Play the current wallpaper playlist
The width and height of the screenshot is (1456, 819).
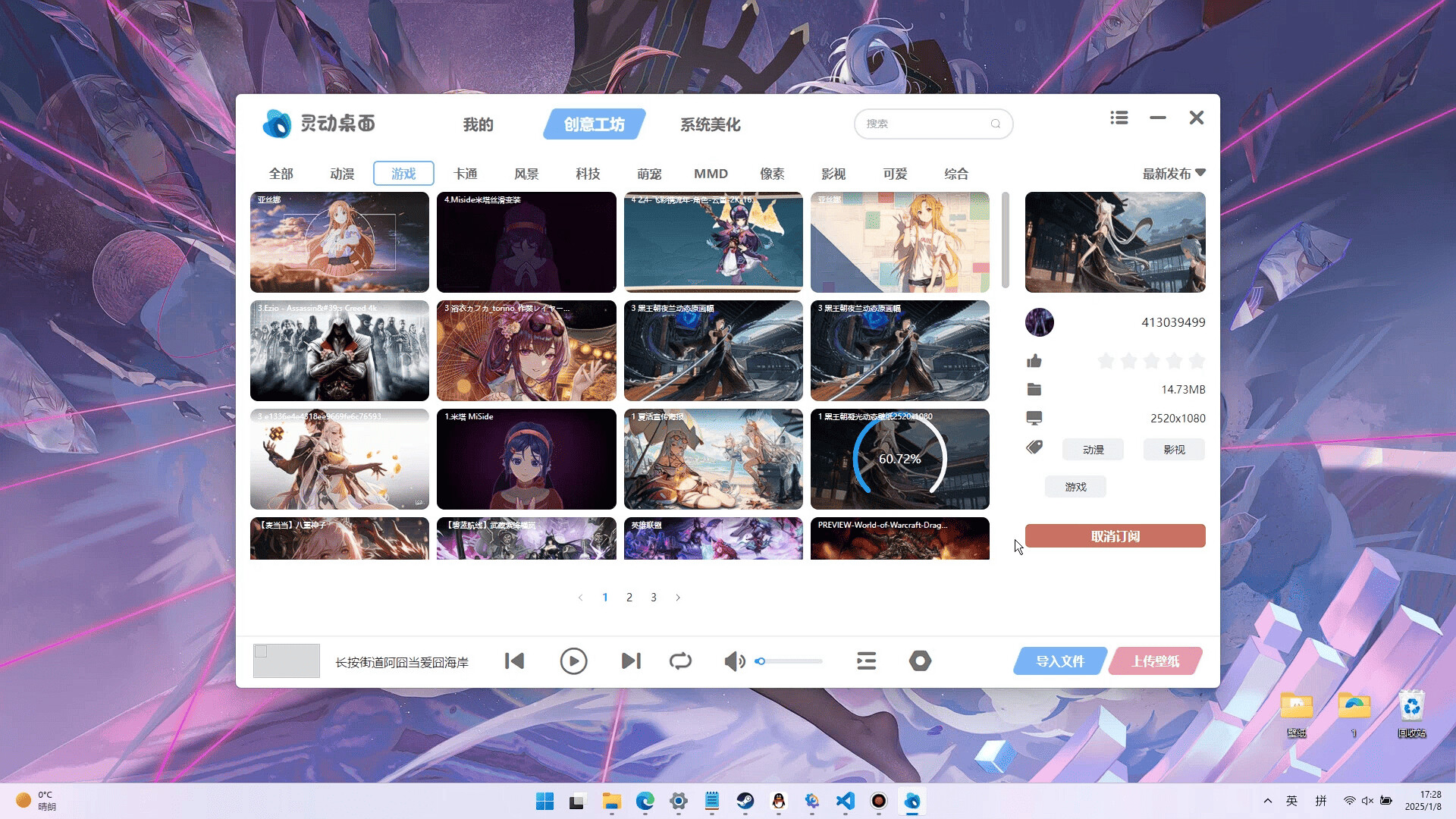(573, 661)
